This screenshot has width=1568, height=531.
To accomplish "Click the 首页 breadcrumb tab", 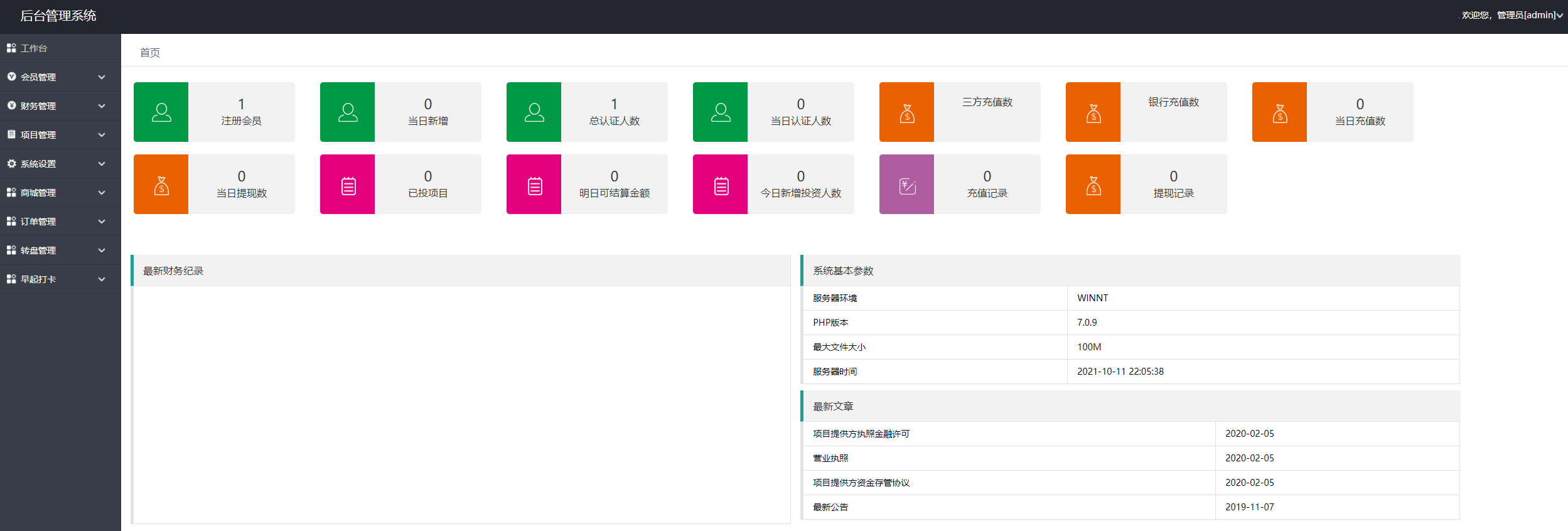I will [150, 53].
